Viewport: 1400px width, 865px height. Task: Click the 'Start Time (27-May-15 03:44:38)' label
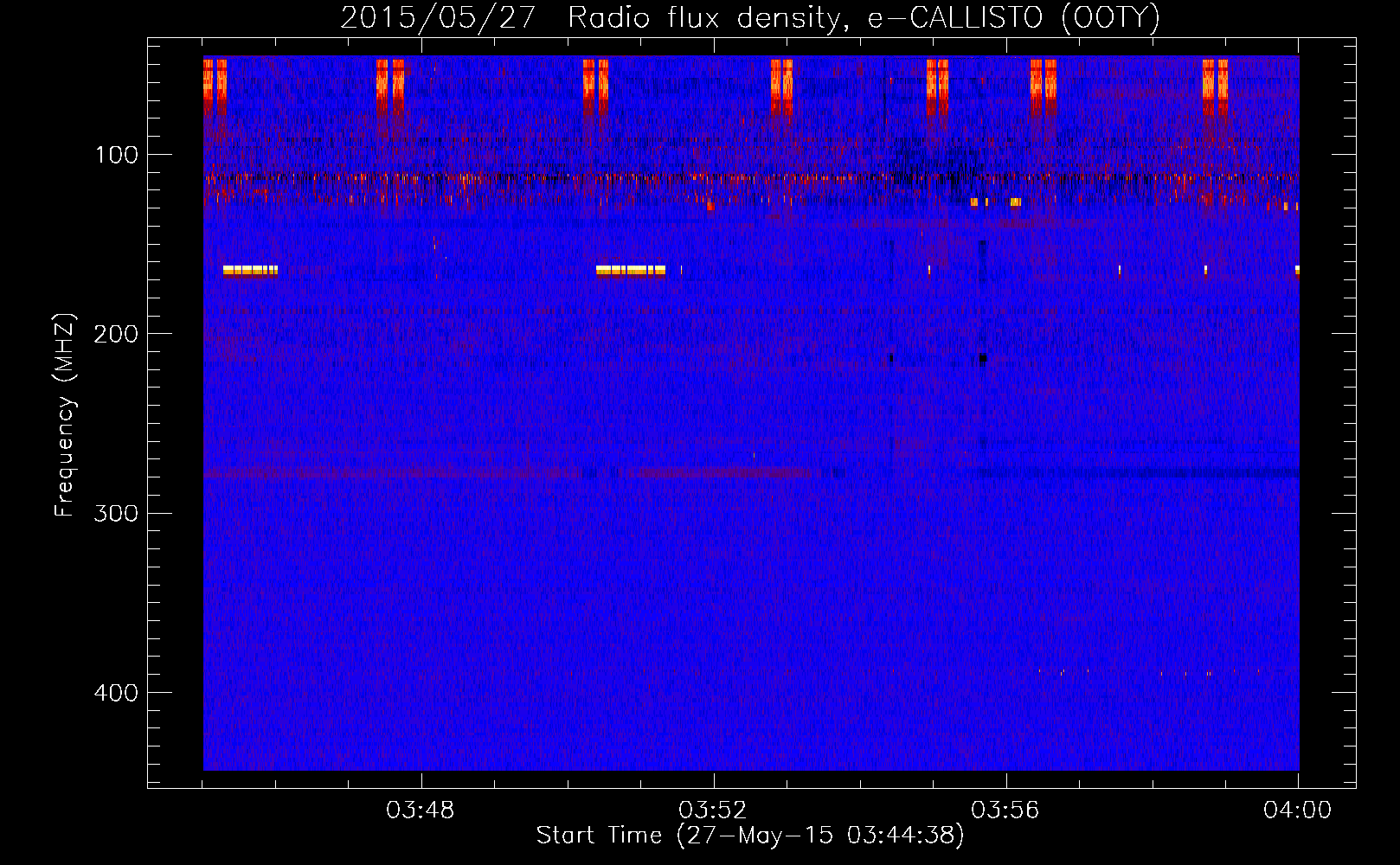coord(750,836)
